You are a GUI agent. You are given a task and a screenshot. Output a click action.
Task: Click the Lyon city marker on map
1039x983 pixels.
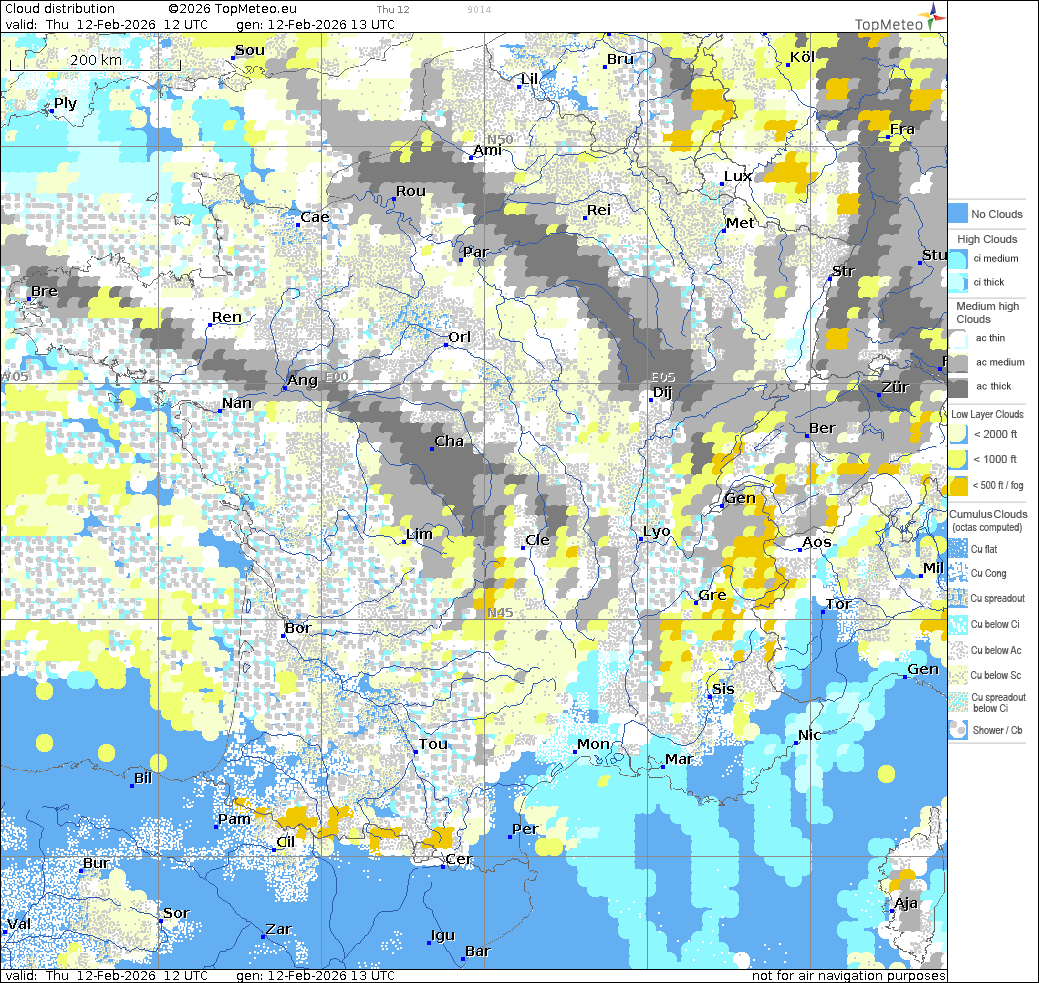coord(641,540)
